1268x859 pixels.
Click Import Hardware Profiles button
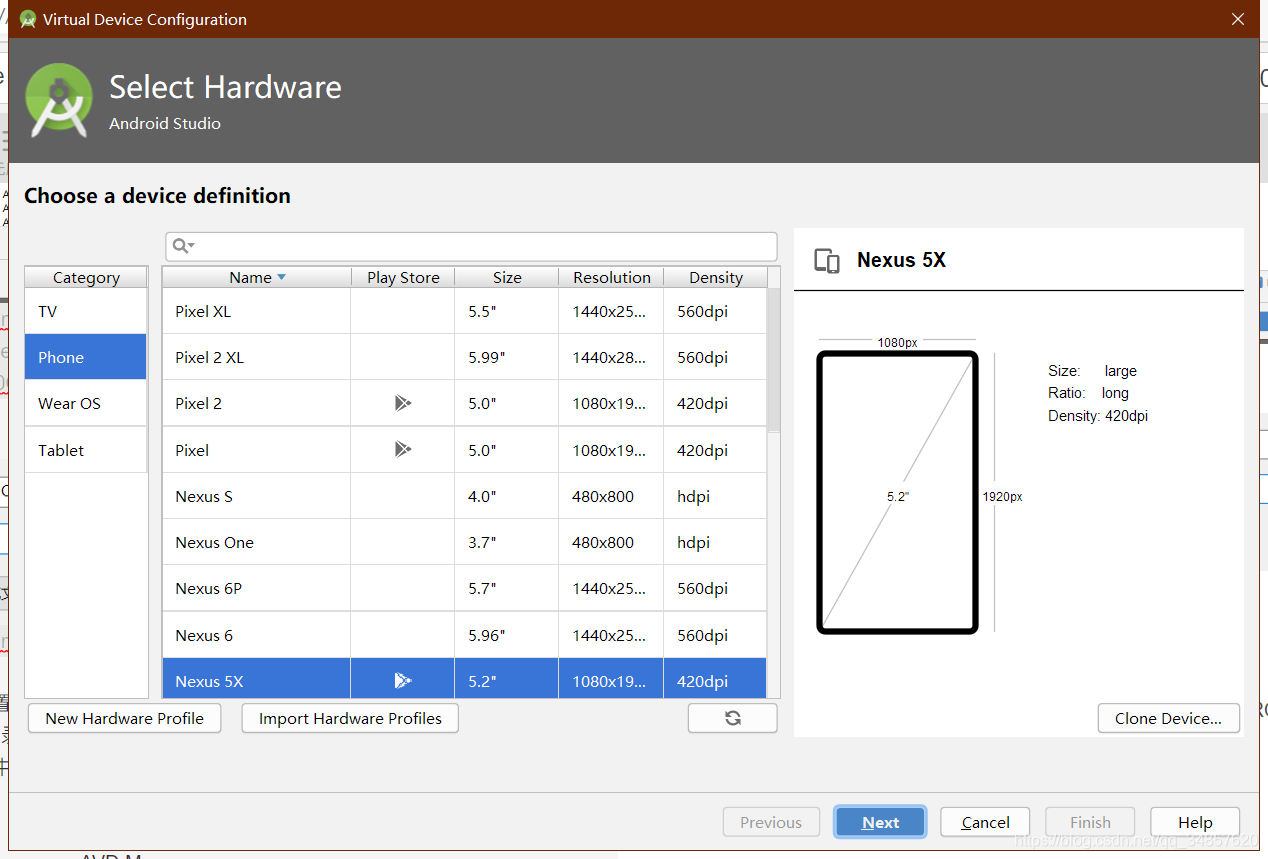coord(350,718)
